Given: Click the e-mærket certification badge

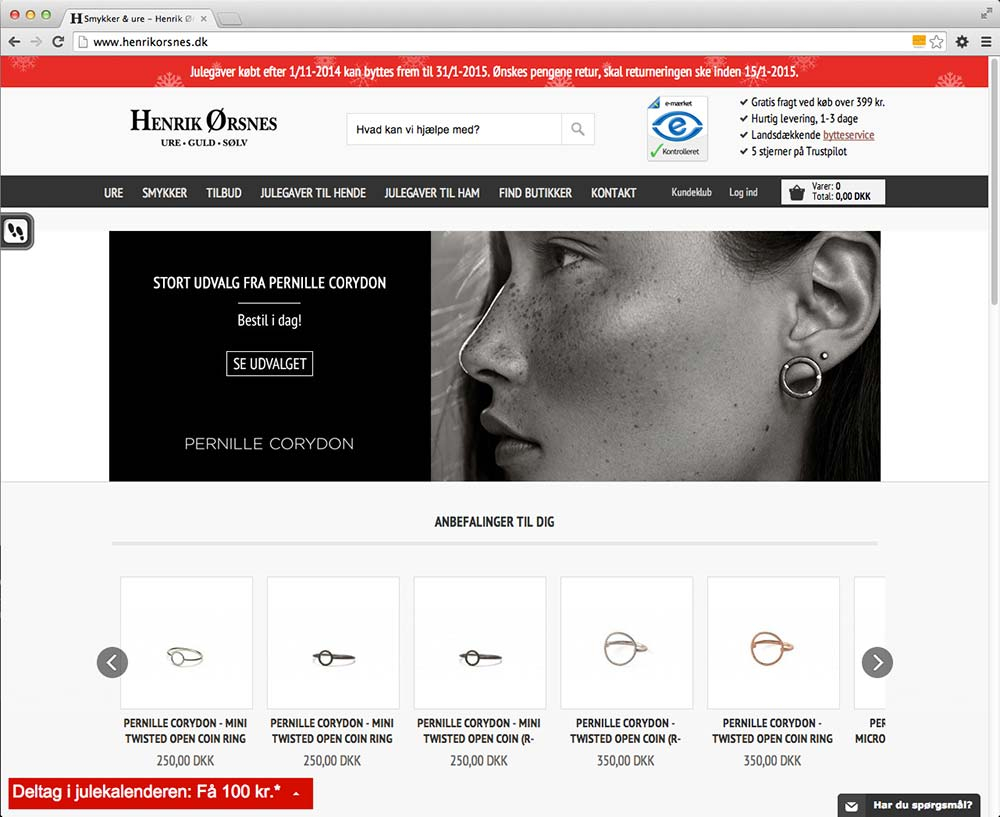Looking at the screenshot, I should click(x=677, y=128).
